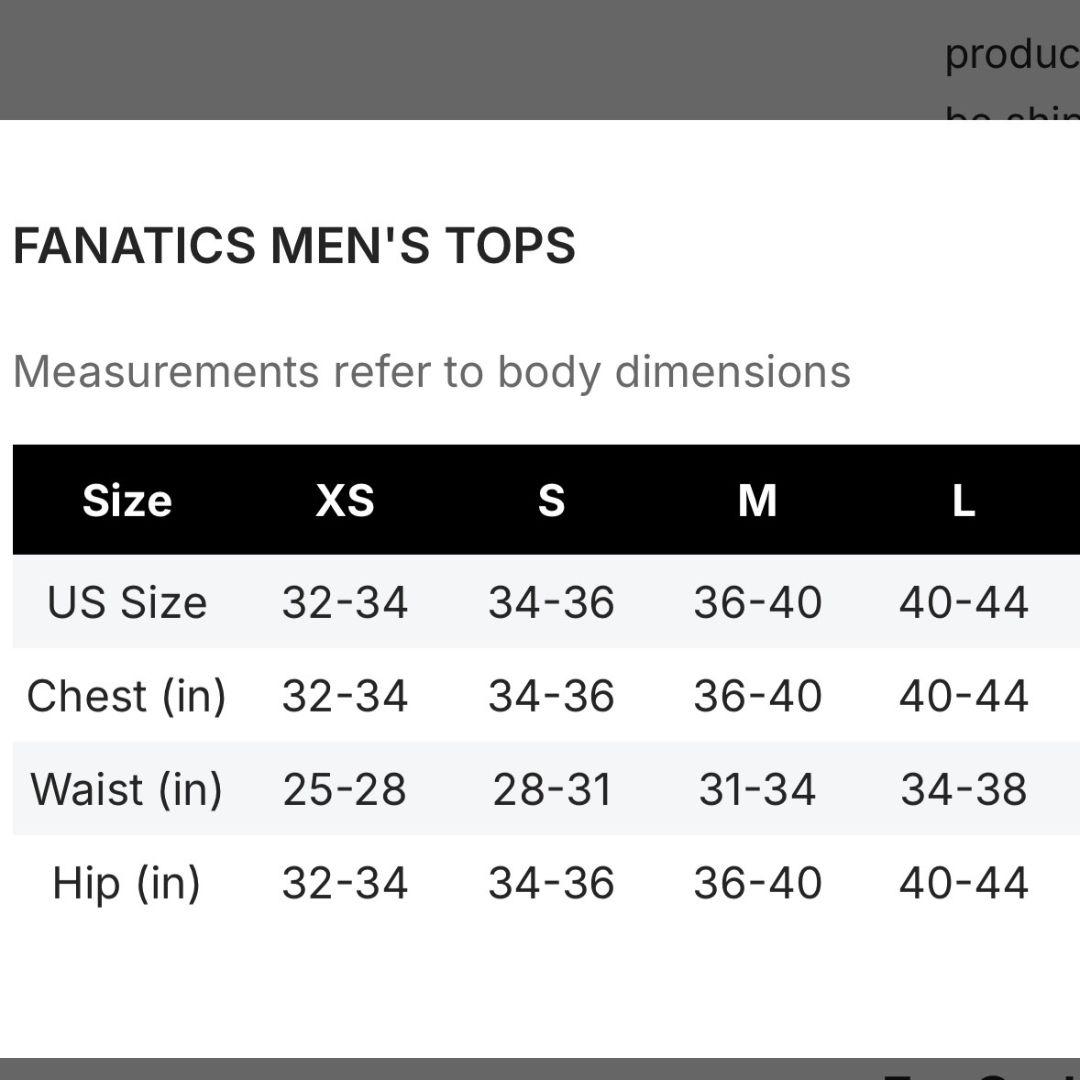Click the L waist value 34-38
The width and height of the screenshot is (1080, 1080).
[x=963, y=789]
